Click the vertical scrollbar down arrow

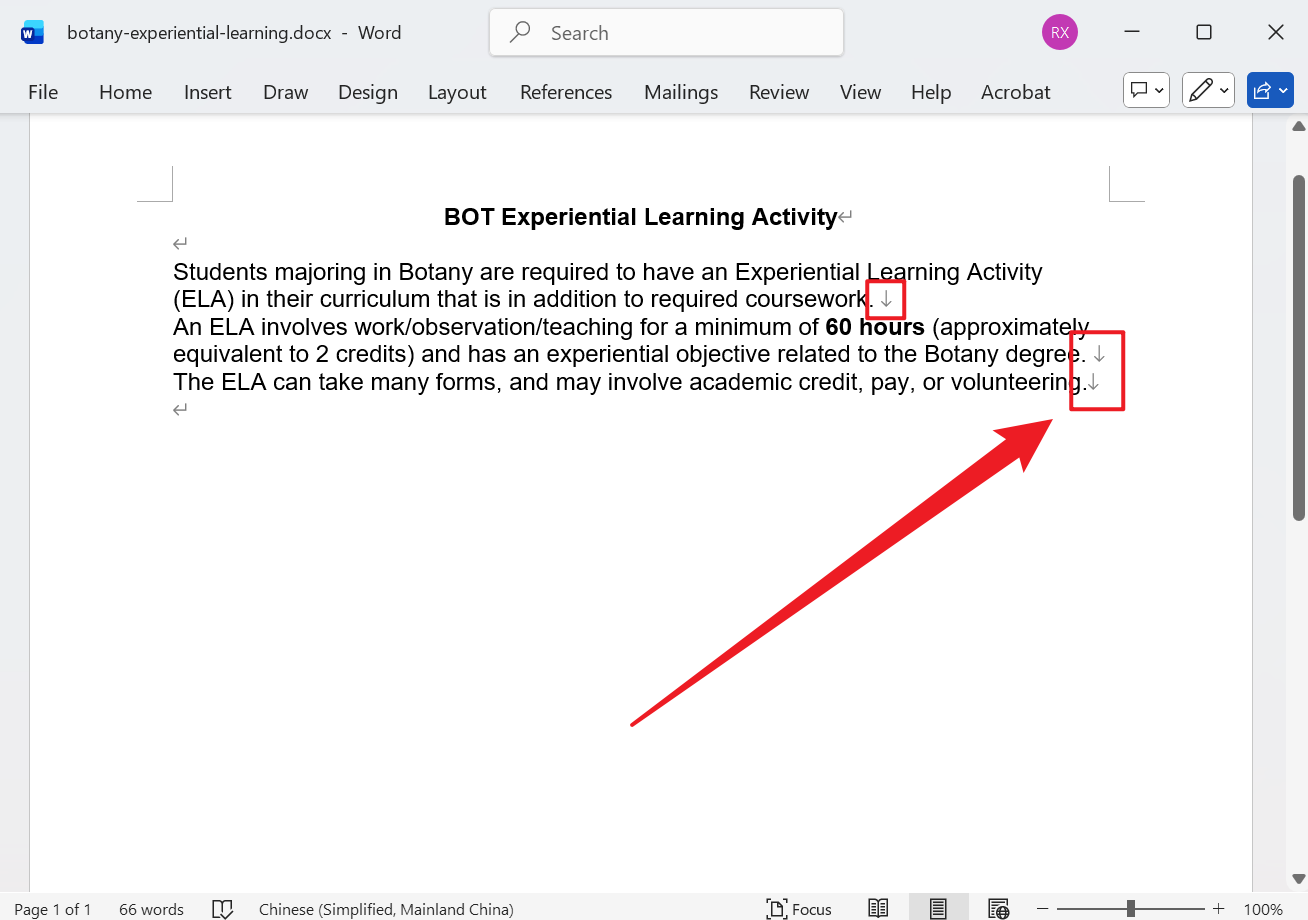[x=1299, y=879]
